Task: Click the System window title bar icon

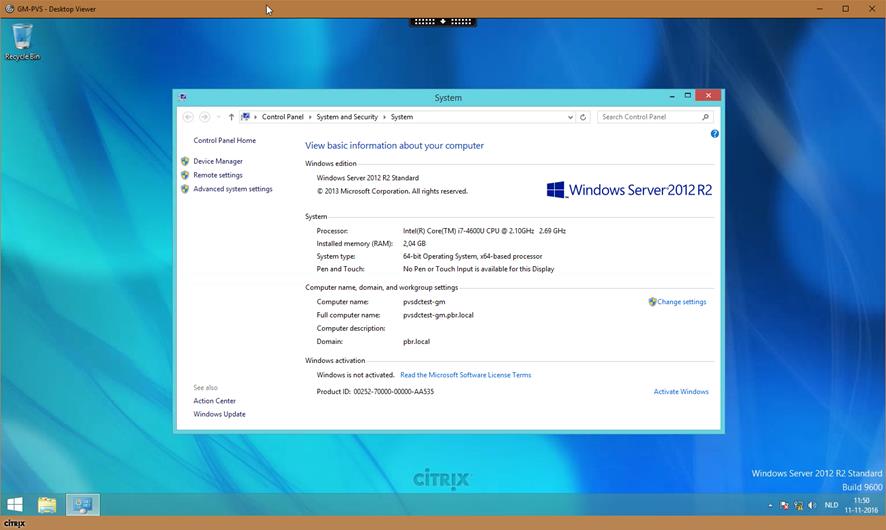Action: [183, 97]
